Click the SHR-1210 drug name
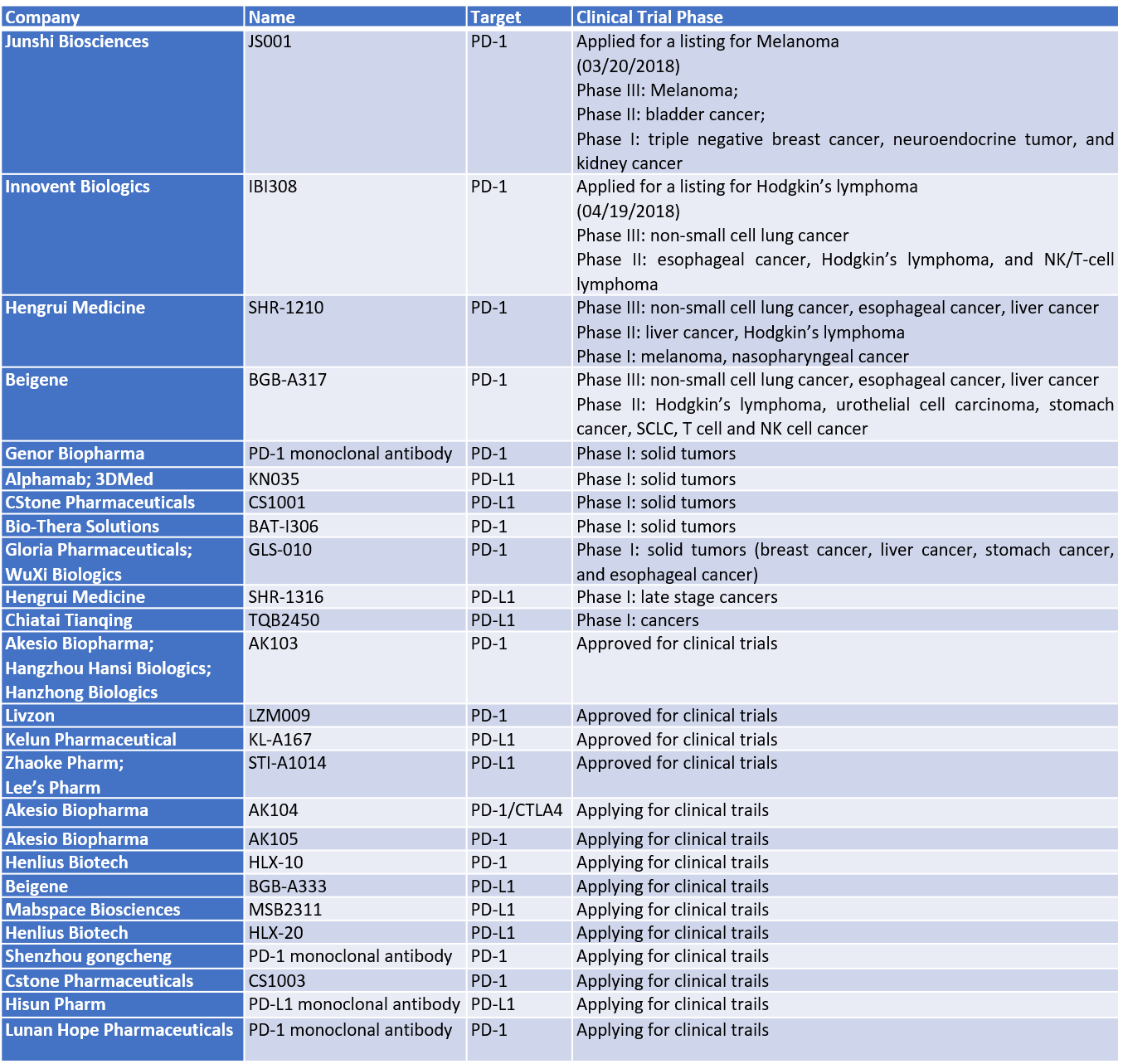Viewport: 1123px width, 1064px height. pos(286,308)
